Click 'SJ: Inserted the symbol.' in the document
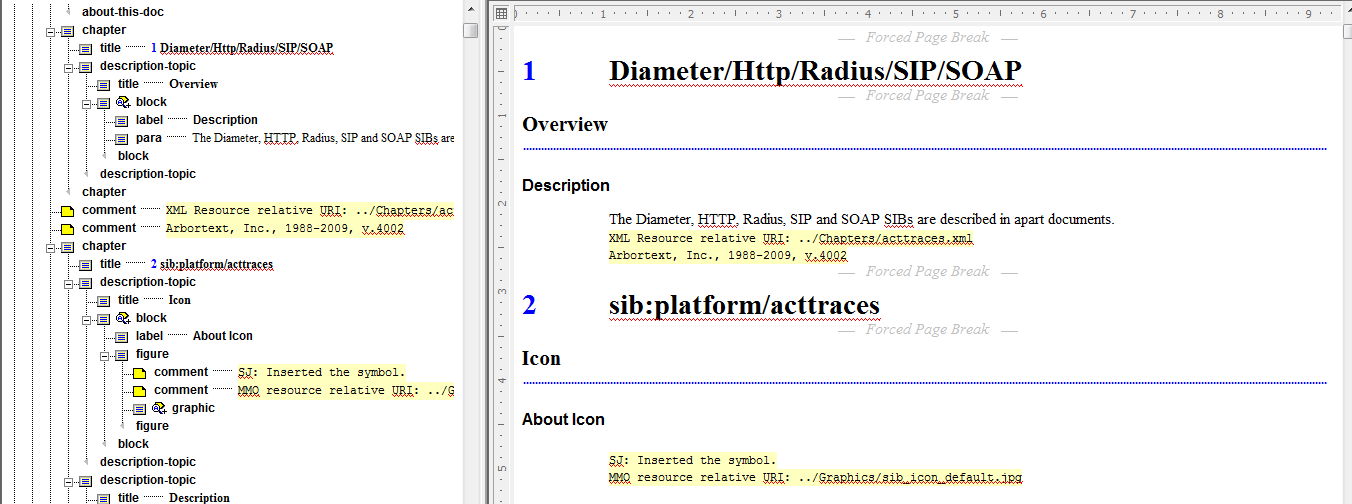 tap(693, 460)
